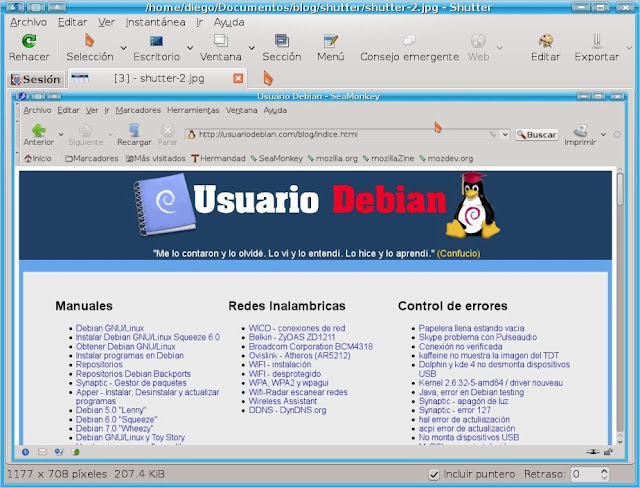
Task: Increase the Retraso delay stepper
Action: [604, 470]
